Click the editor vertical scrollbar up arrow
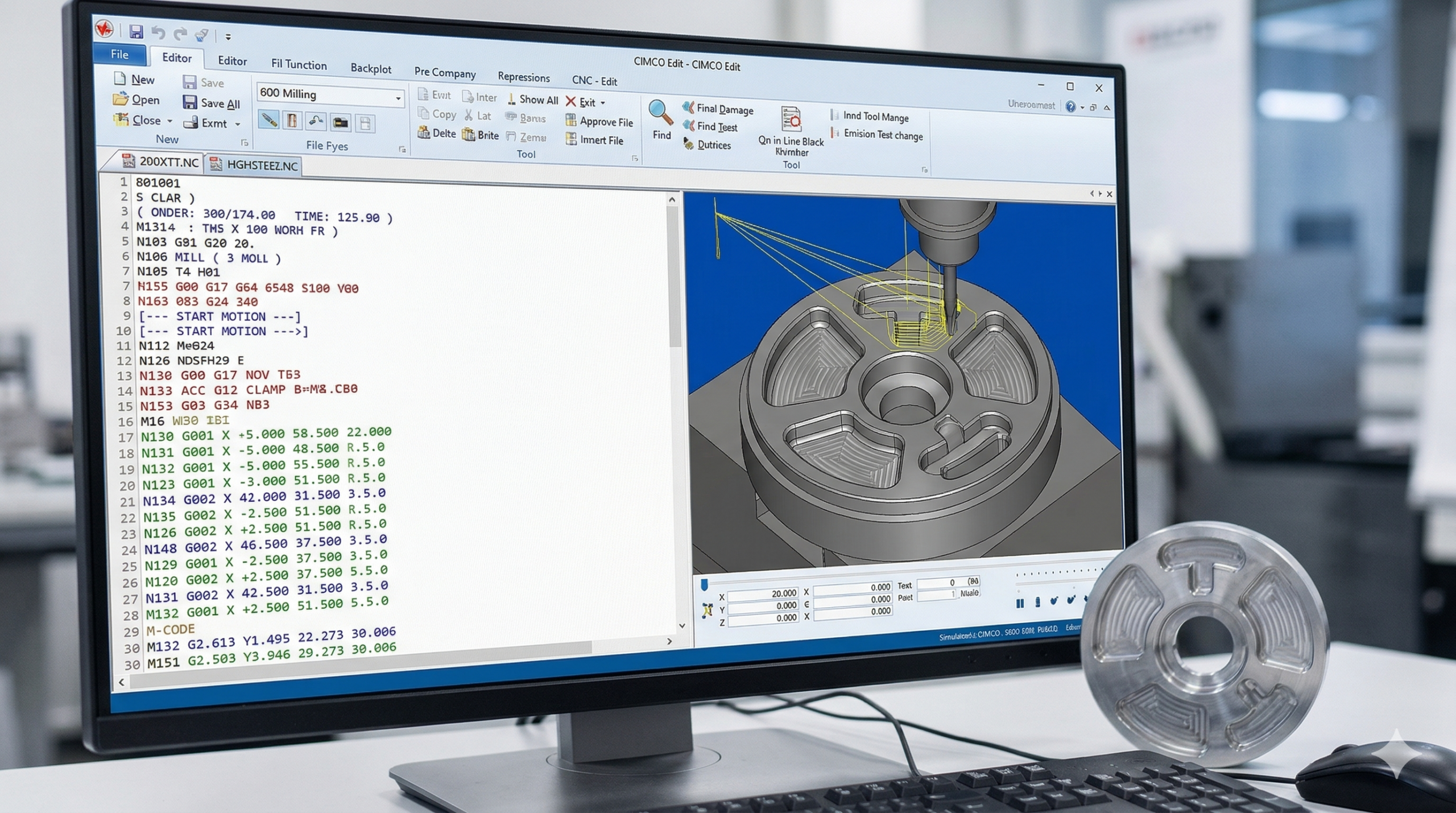The image size is (1456, 813). [x=672, y=199]
